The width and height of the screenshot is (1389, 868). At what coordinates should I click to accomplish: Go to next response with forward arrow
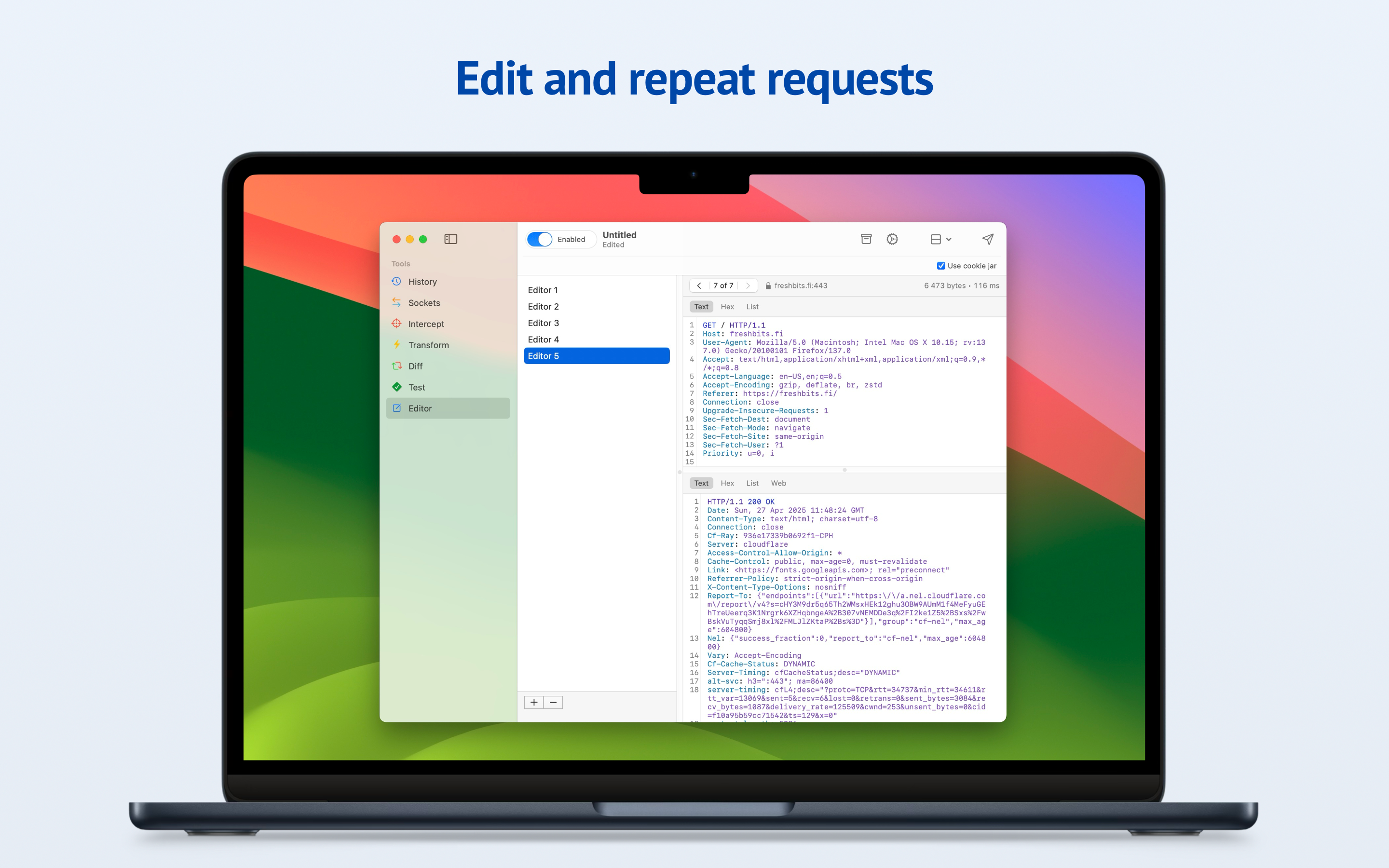click(748, 285)
